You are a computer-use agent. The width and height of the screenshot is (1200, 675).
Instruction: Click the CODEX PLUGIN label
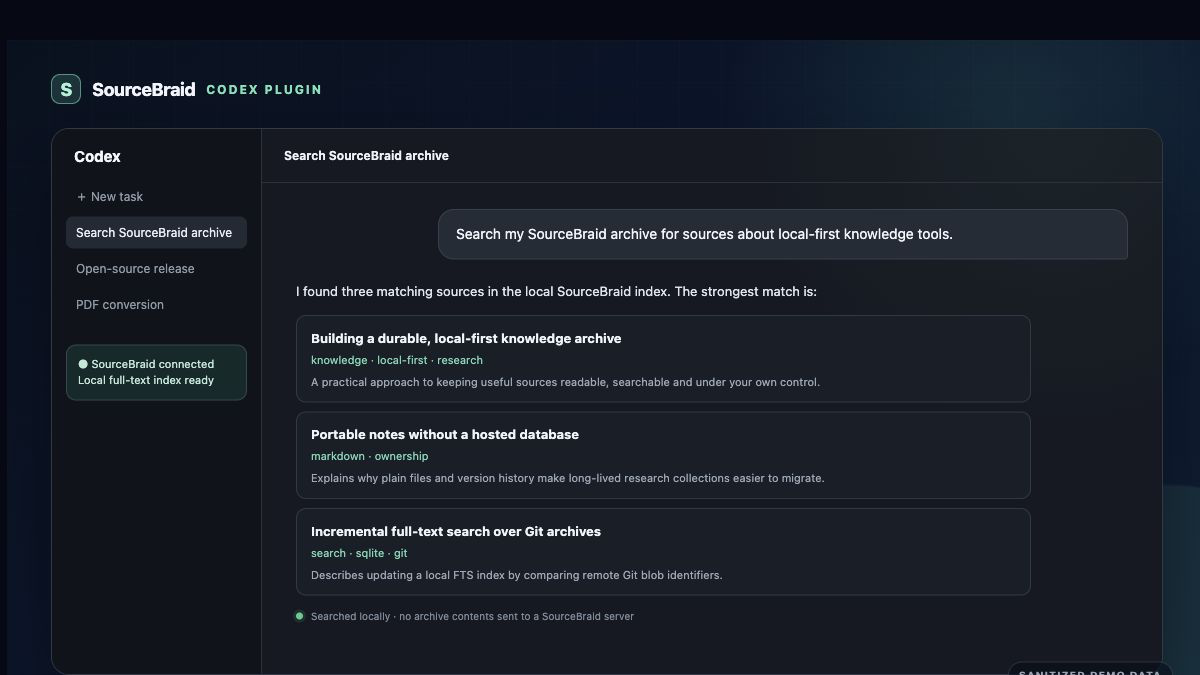[x=264, y=89]
